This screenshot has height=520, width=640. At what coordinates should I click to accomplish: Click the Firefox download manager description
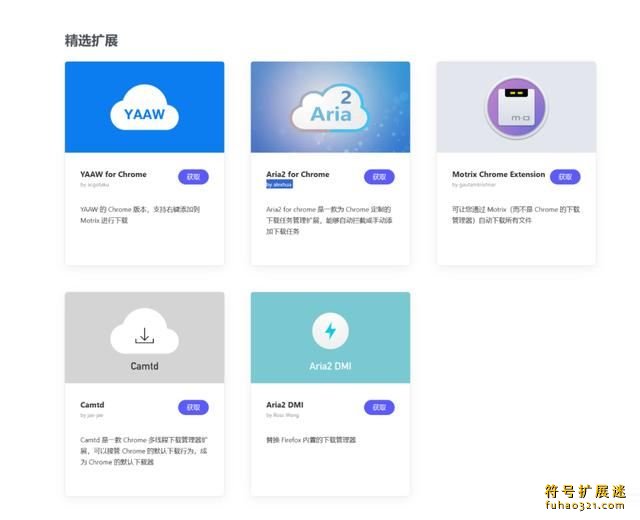pyautogui.click(x=311, y=440)
